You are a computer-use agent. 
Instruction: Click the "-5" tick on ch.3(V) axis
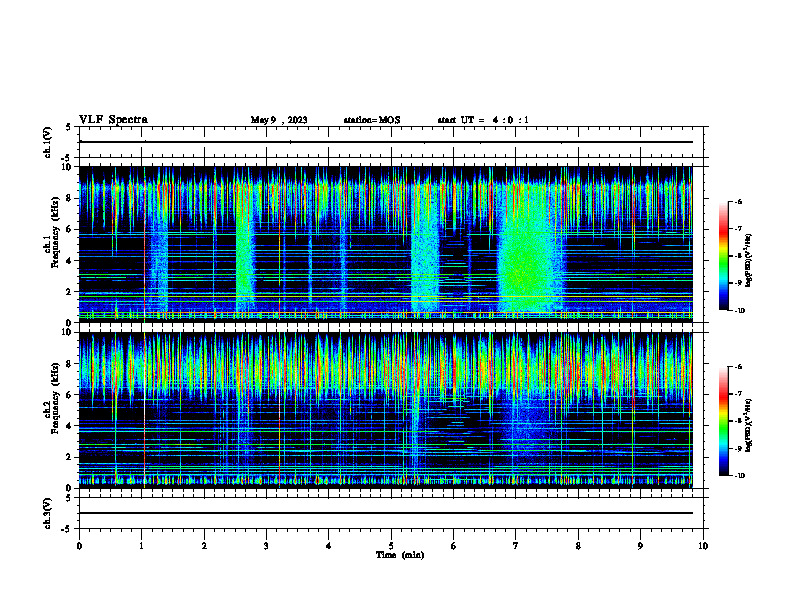68,529
